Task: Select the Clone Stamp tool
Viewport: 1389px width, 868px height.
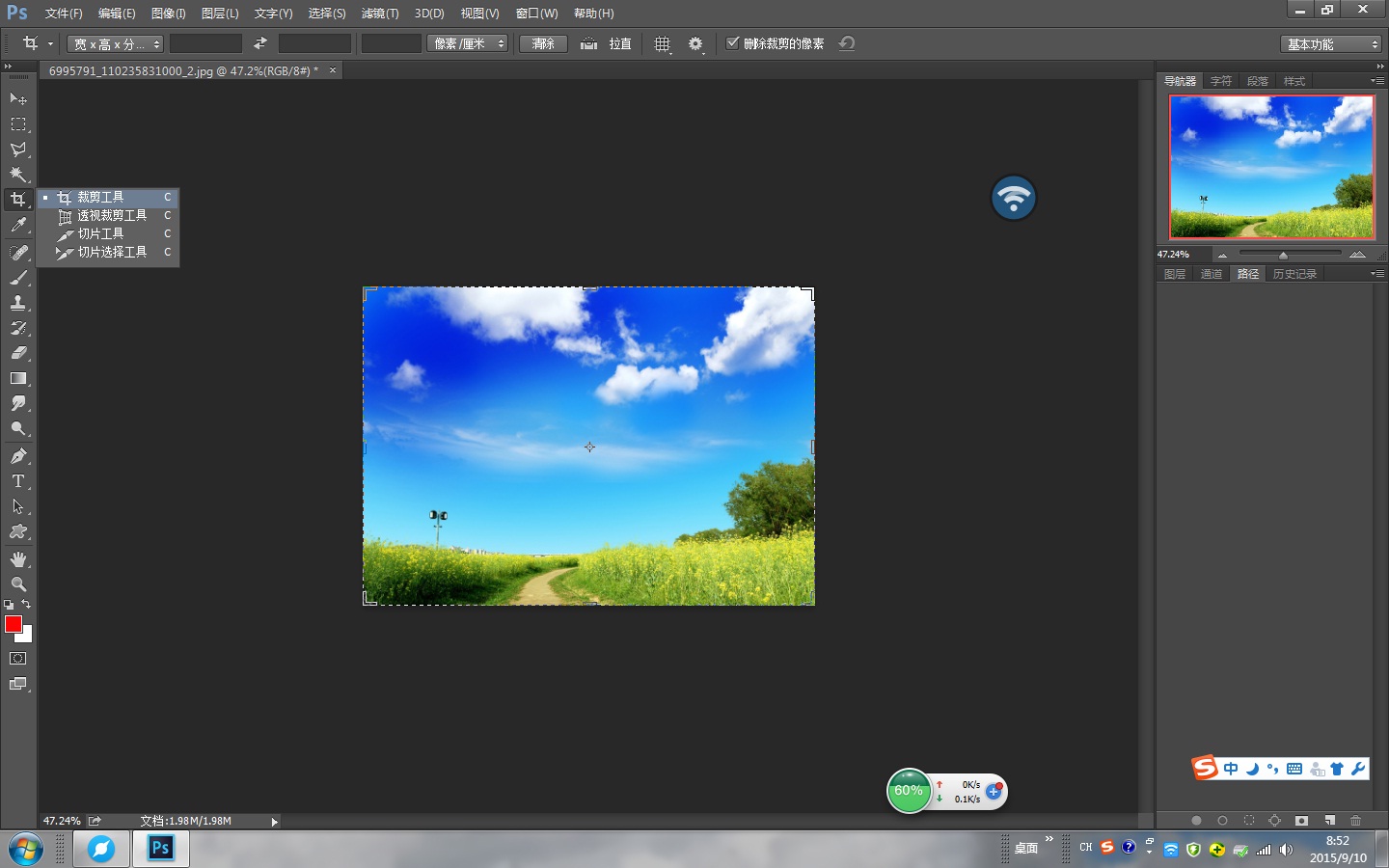Action: tap(17, 304)
